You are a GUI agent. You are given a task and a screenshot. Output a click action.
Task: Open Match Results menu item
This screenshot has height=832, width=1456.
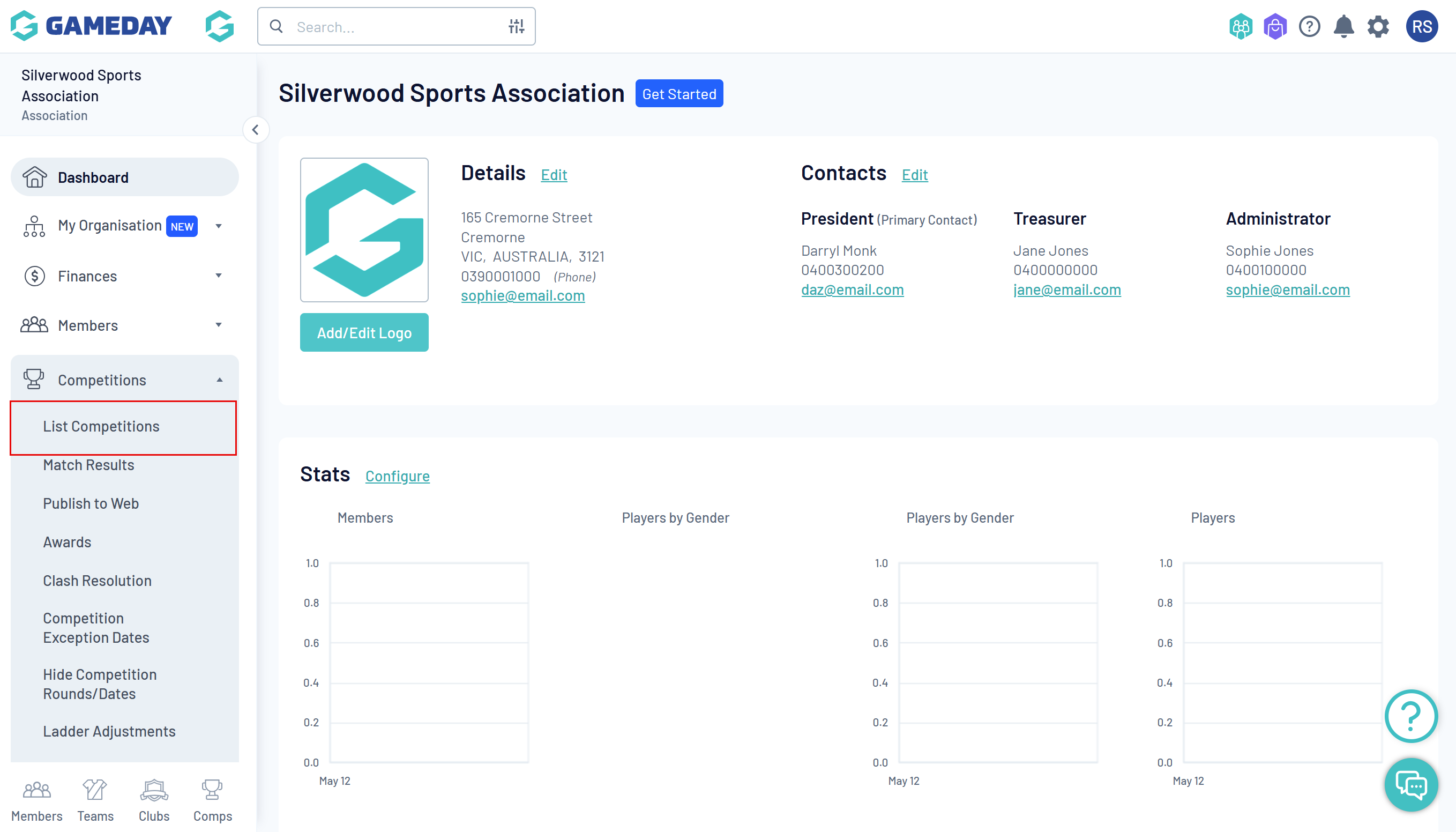(88, 465)
